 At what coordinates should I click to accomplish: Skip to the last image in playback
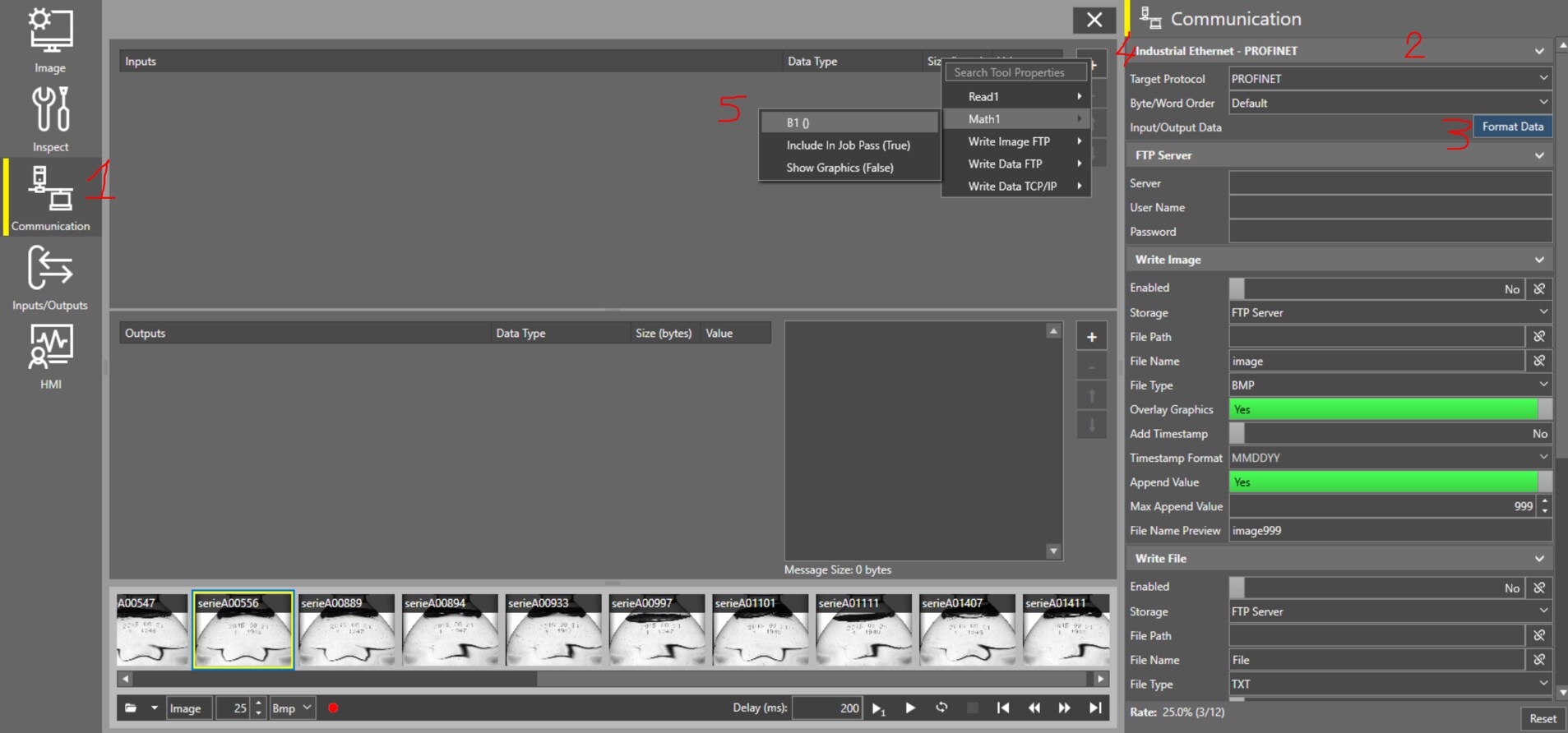tap(1095, 708)
